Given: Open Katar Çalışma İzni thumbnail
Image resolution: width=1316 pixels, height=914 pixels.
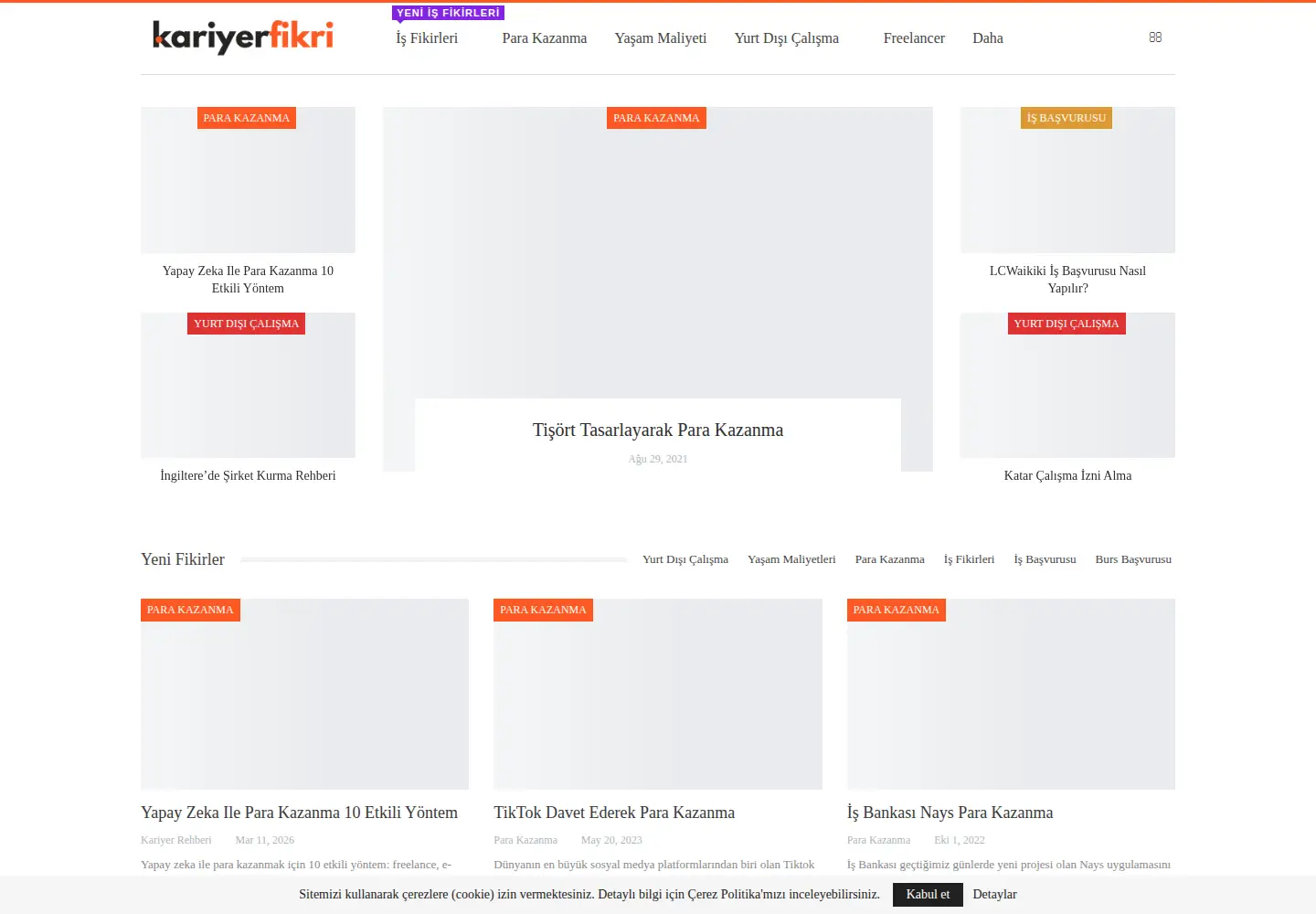Looking at the screenshot, I should [1067, 395].
